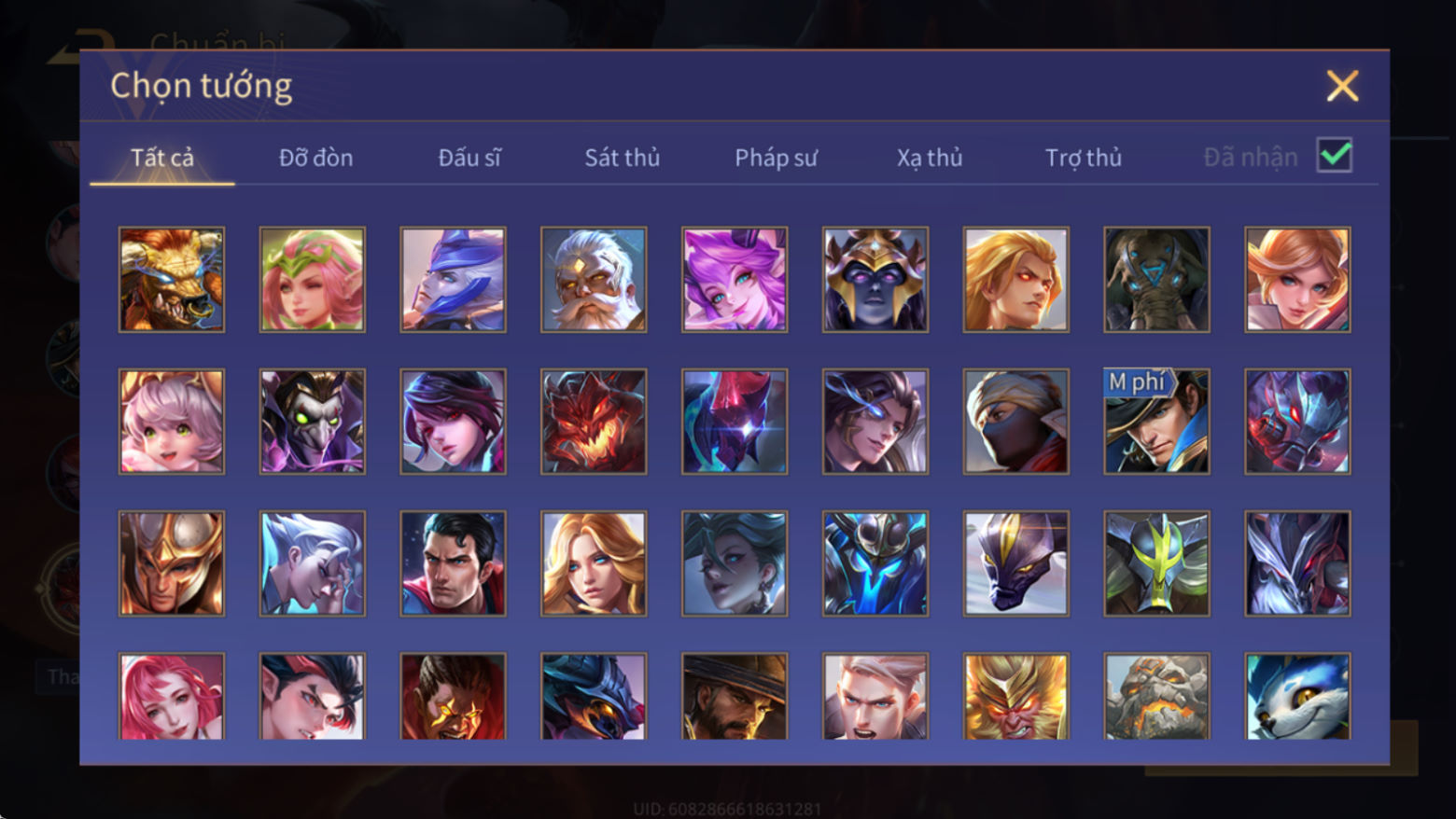Choose the rock golem hero portrait
This screenshot has width=1456, height=819.
(x=1156, y=696)
